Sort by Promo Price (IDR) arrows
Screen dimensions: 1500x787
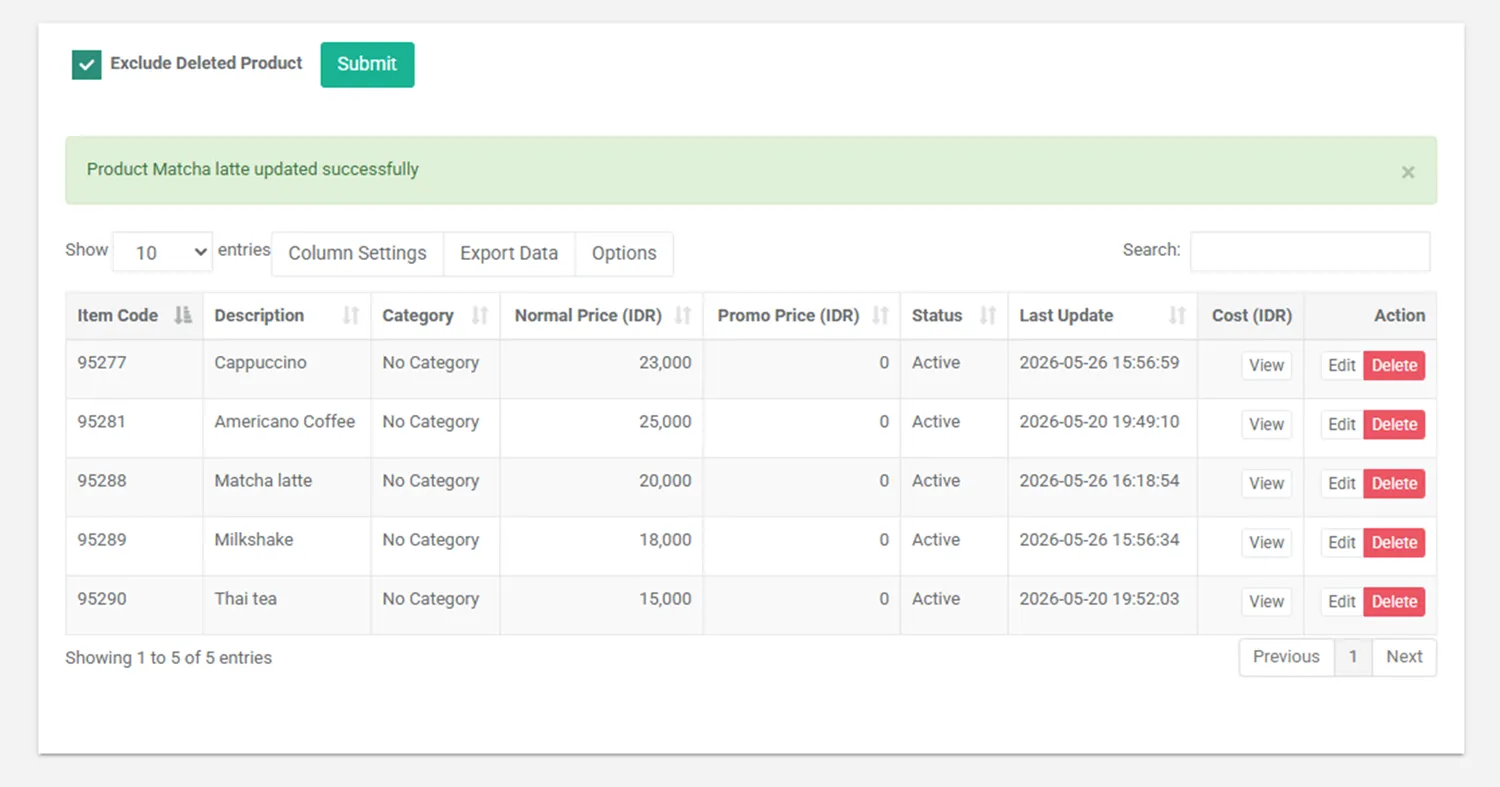pos(880,316)
